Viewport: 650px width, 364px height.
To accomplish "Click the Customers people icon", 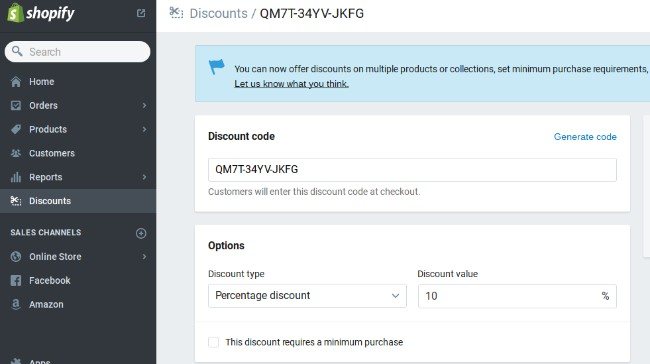I will click(16, 153).
